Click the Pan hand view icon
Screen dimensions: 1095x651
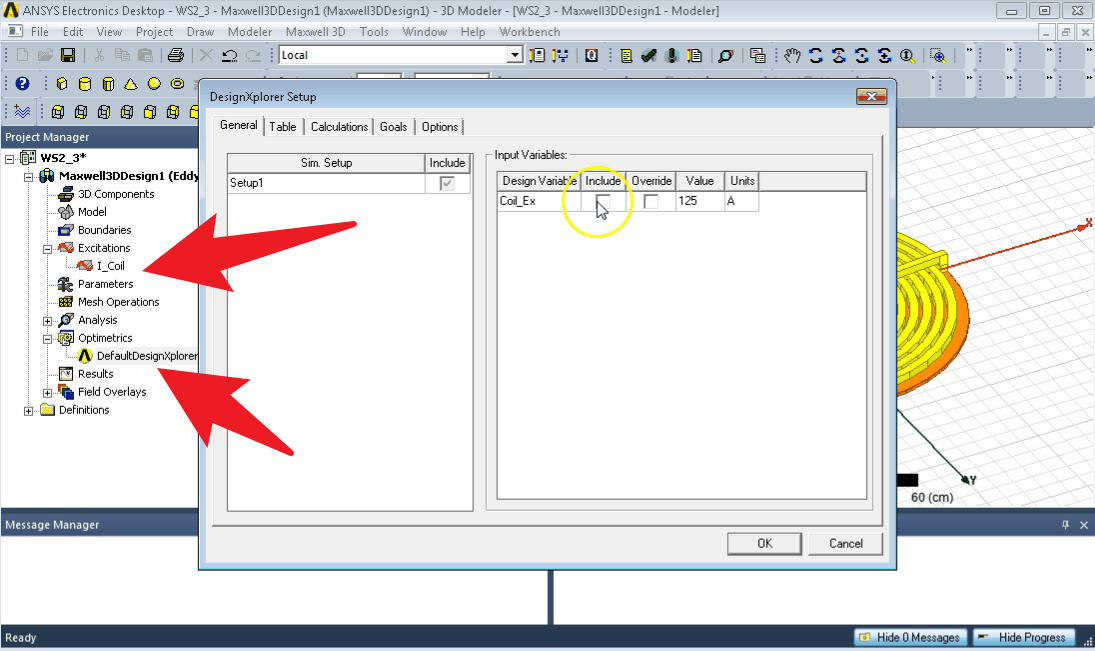792,55
